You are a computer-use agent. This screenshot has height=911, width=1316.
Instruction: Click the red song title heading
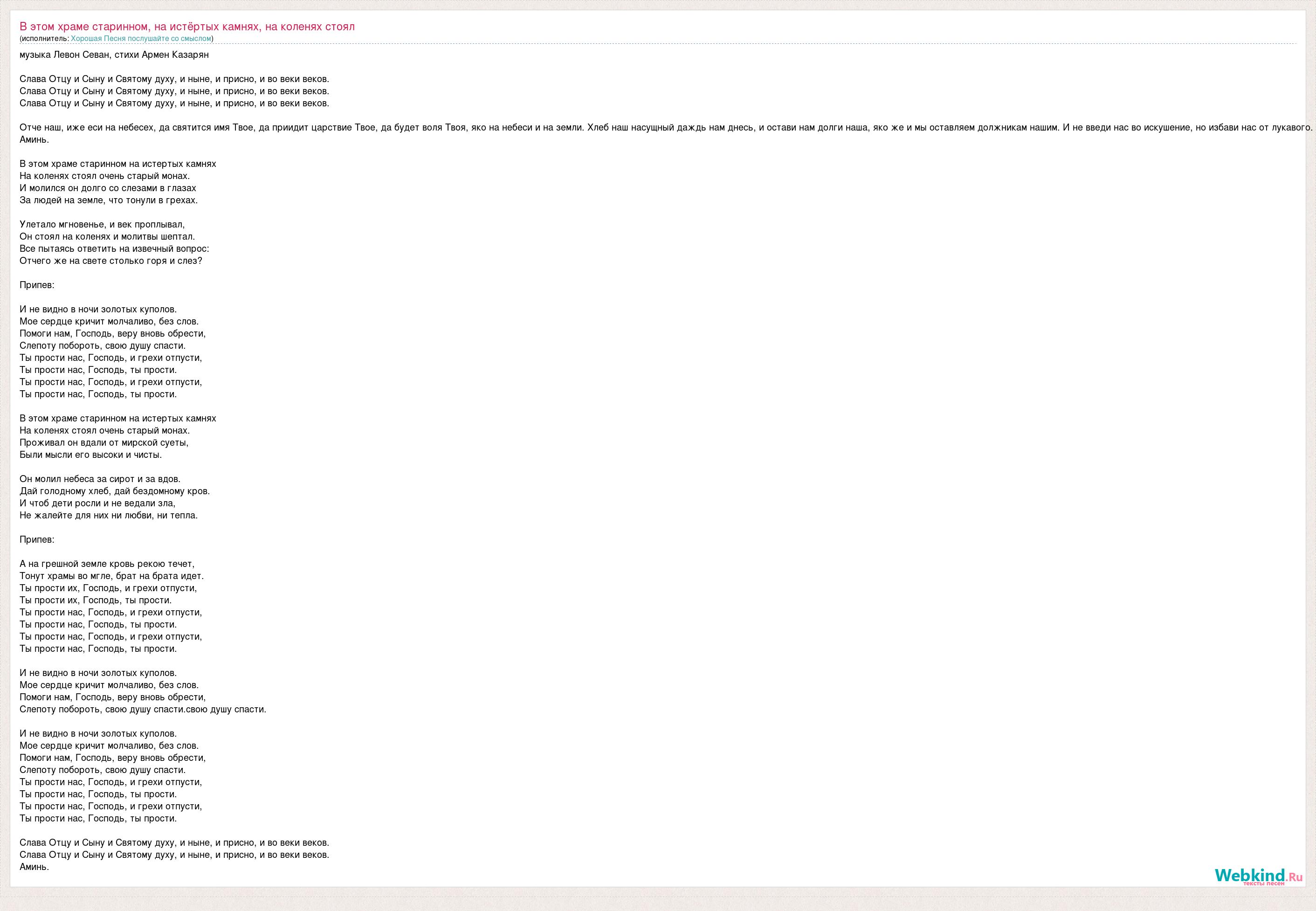pos(187,26)
